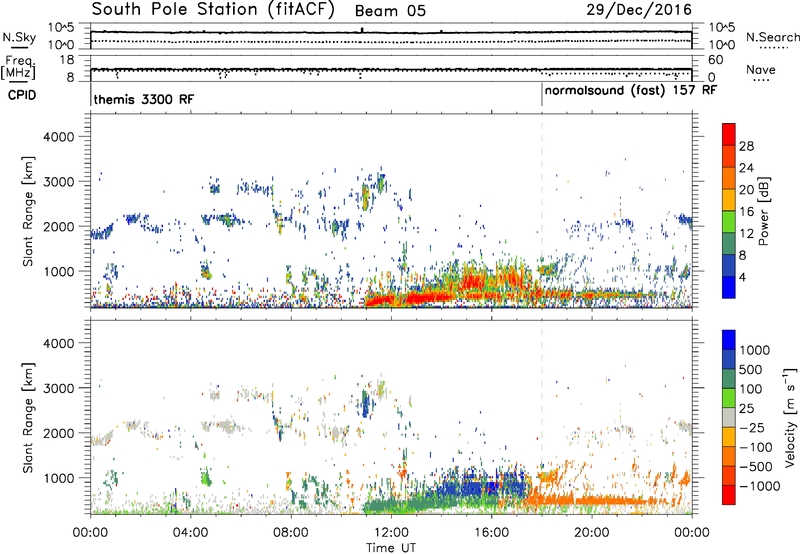Click the 'Slant Range [km]' label of power panel
This screenshot has height=554, width=800.
click(x=28, y=211)
